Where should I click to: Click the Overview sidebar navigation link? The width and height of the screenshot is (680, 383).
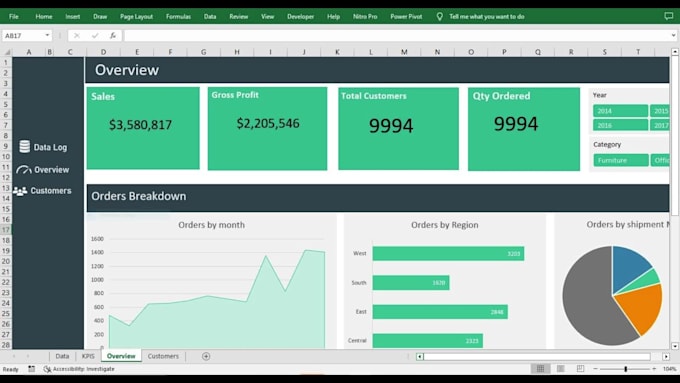click(51, 170)
